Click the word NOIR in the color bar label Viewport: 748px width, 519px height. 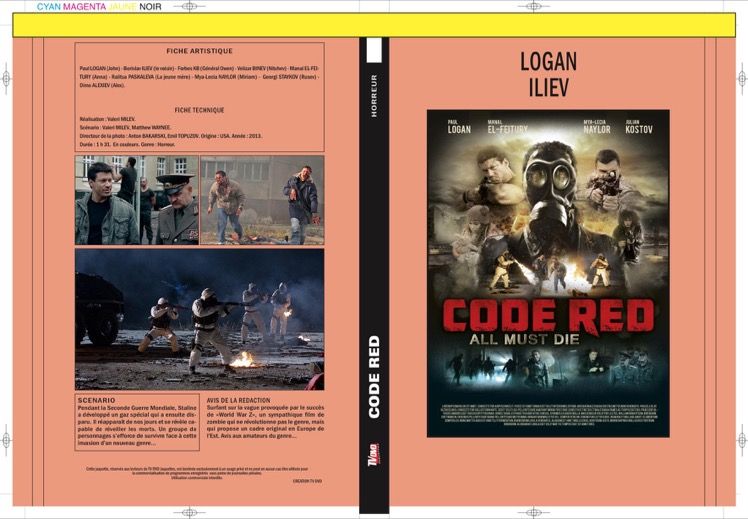[x=150, y=7]
